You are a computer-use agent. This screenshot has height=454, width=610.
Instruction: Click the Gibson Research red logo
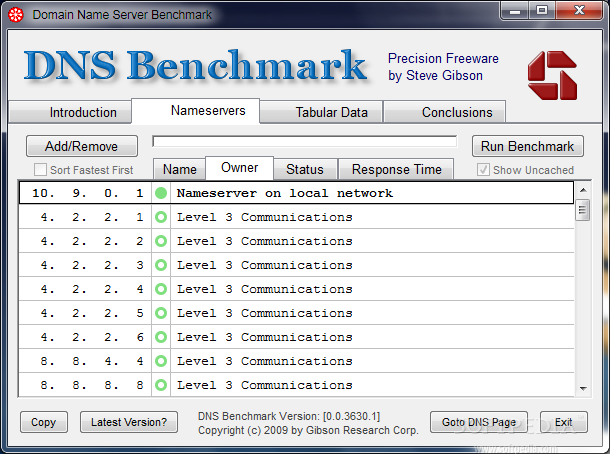coord(552,75)
